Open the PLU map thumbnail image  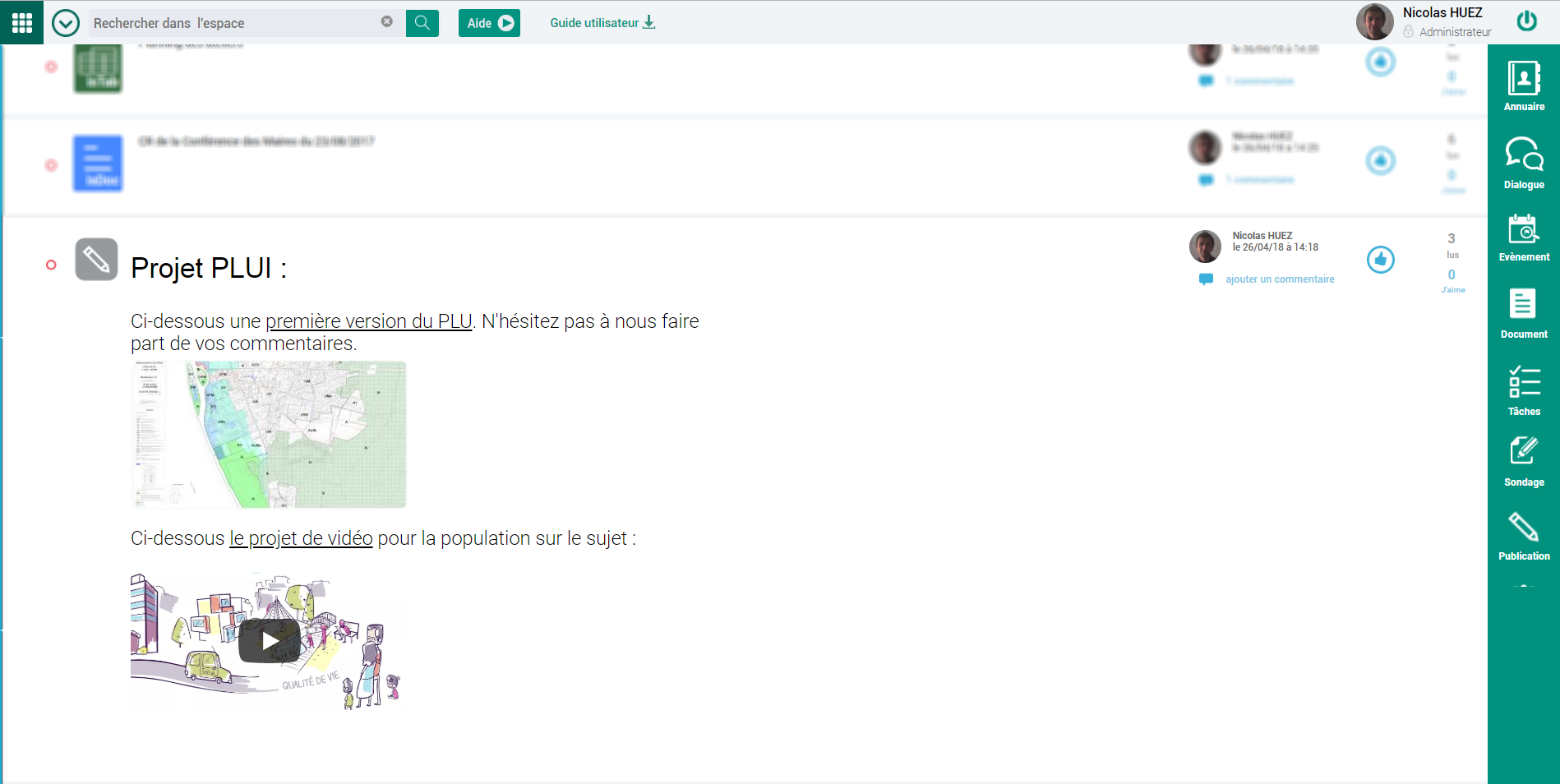268,434
